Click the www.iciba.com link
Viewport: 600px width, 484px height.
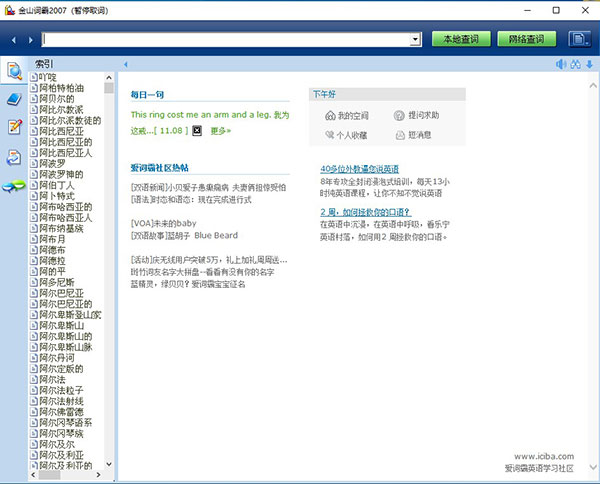click(x=544, y=456)
